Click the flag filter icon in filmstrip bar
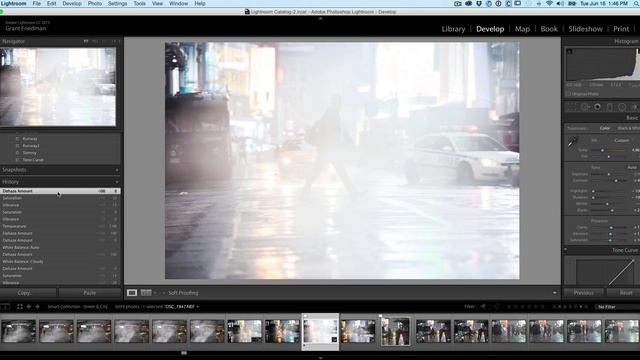 pos(483,307)
